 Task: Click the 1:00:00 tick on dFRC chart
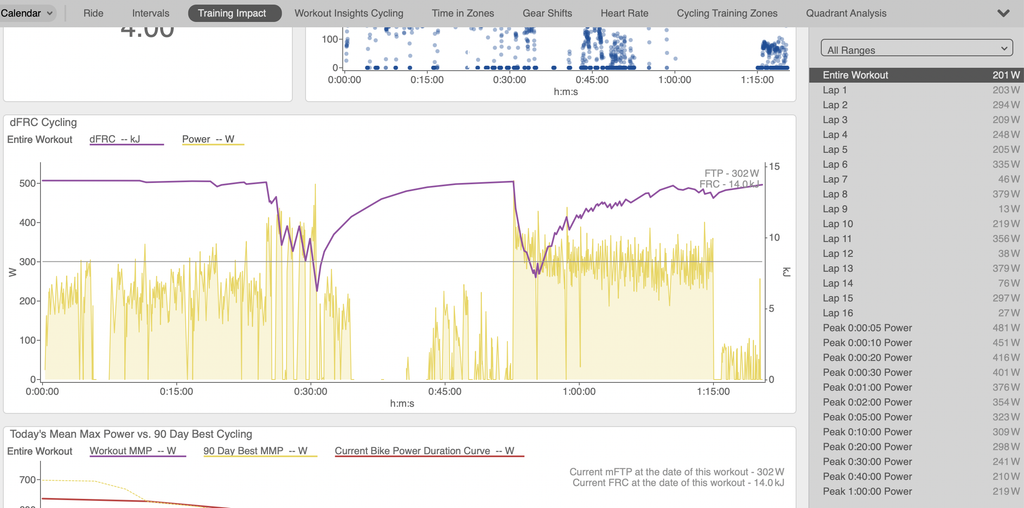pos(579,392)
